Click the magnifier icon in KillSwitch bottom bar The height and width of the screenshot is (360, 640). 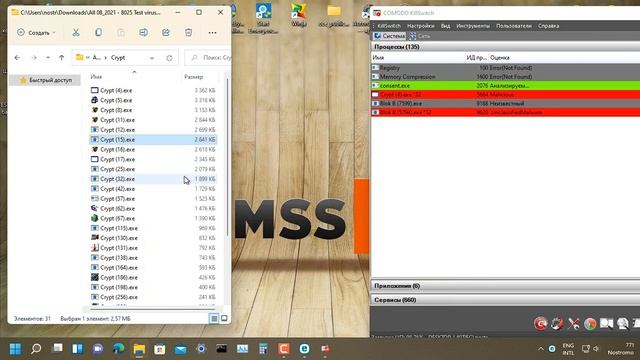(622, 323)
